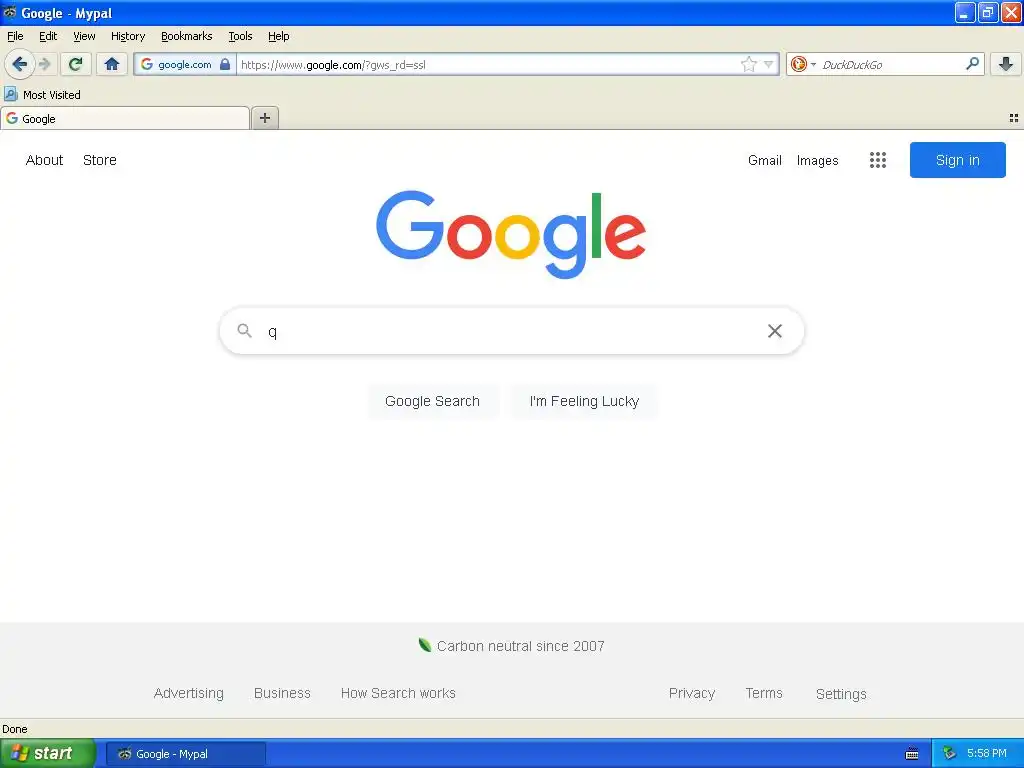Reload the page with the refresh icon
This screenshot has width=1024, height=768.
pyautogui.click(x=76, y=64)
